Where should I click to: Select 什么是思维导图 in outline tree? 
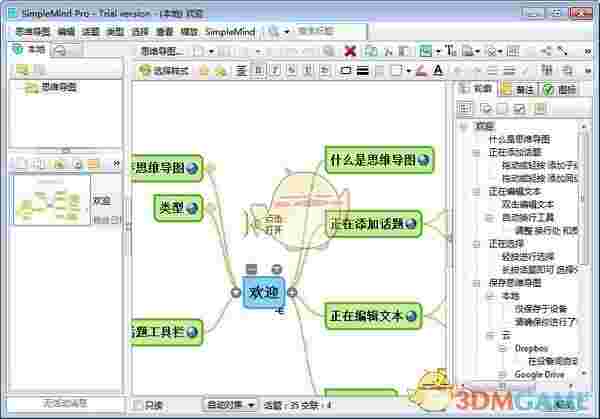[x=519, y=139]
